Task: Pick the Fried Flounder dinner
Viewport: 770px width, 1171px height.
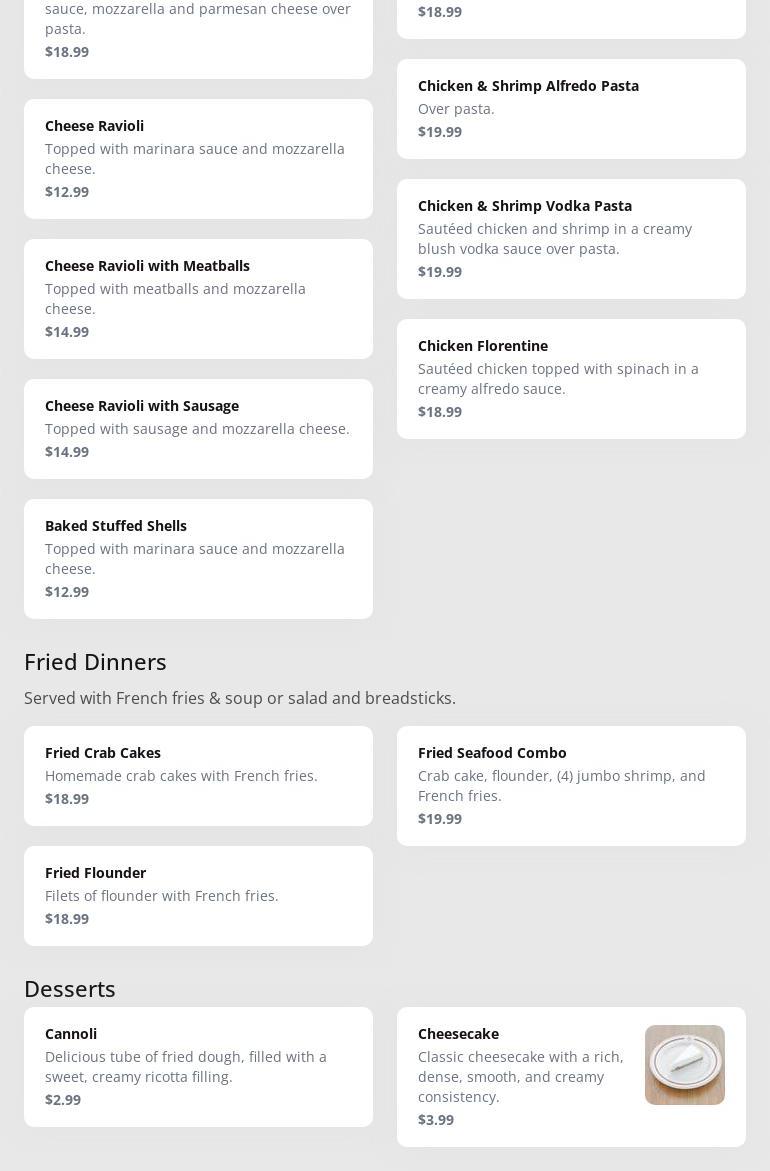Action: [198, 895]
